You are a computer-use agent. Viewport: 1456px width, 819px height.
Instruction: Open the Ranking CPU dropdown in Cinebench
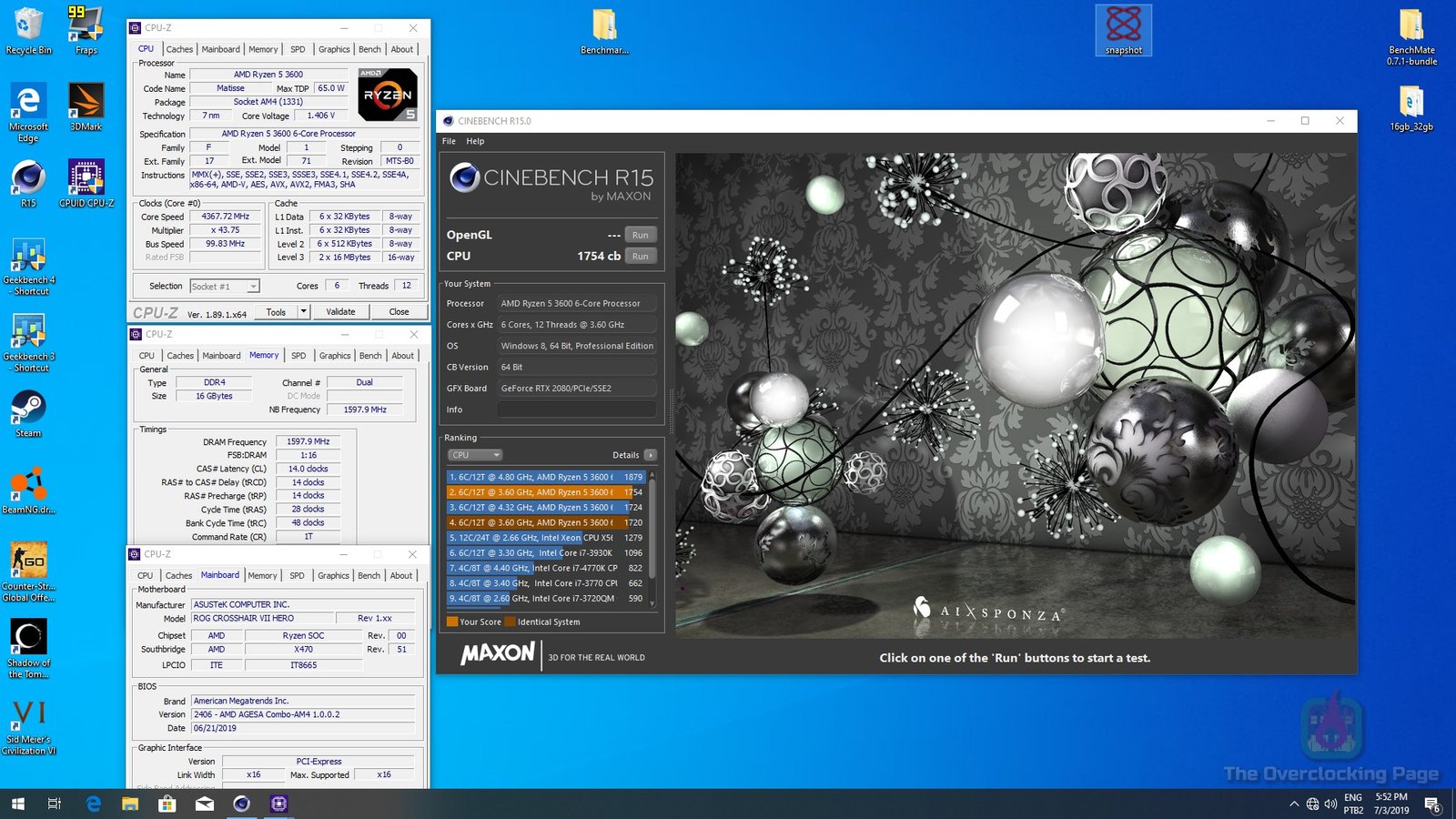pyautogui.click(x=474, y=454)
